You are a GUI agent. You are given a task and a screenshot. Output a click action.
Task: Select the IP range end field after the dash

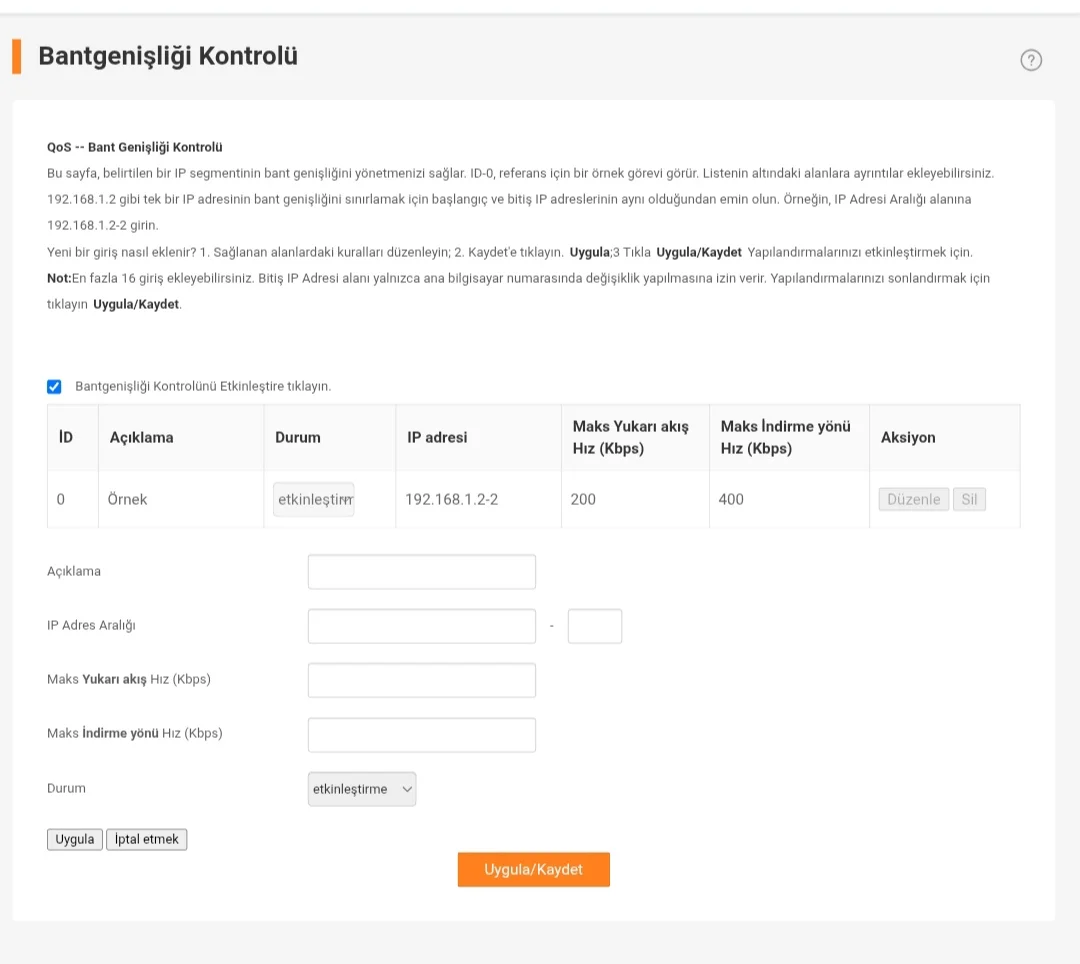594,626
